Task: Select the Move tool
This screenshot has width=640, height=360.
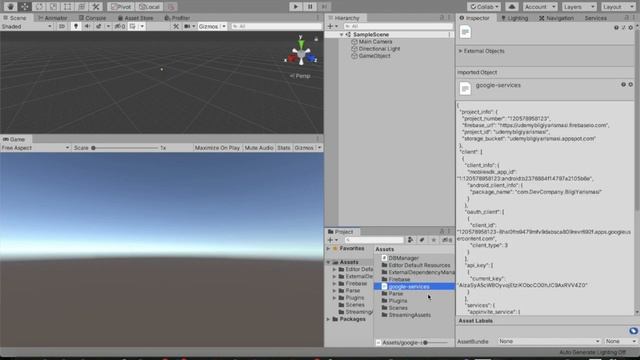Action: 25,7
